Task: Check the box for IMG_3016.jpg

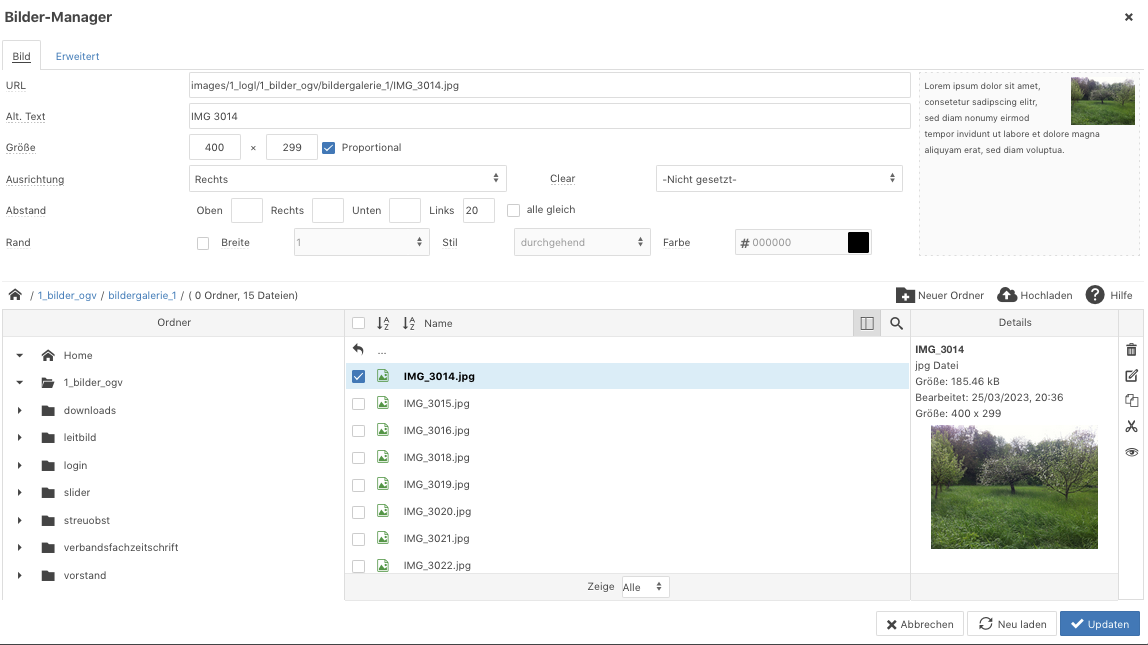Action: click(x=359, y=431)
